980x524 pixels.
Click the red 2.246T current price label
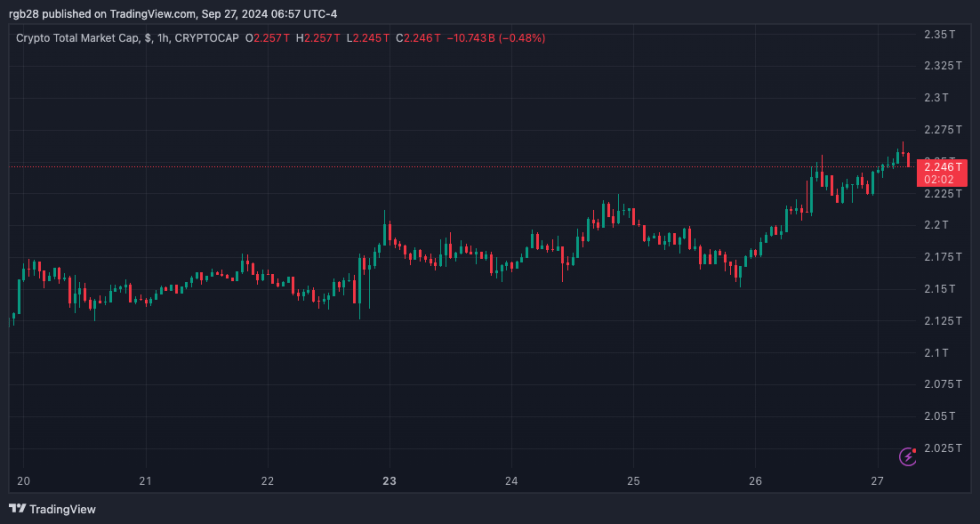click(x=941, y=172)
